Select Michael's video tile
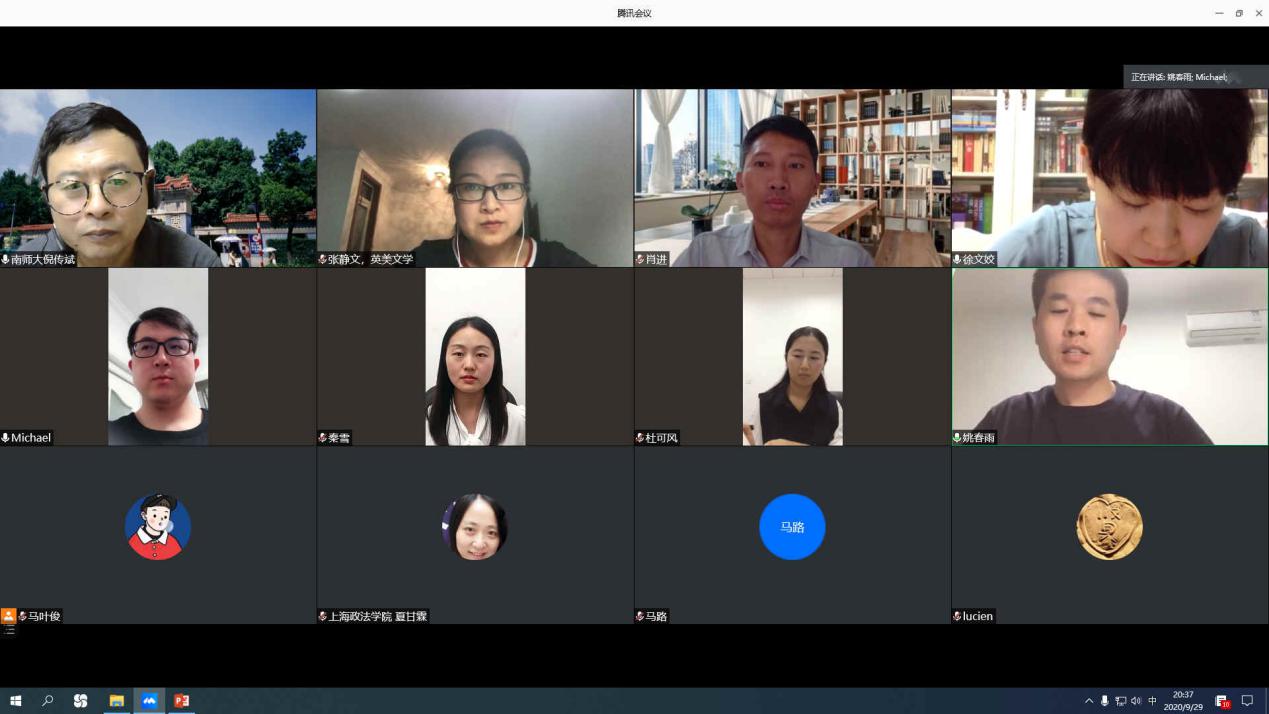 [158, 356]
